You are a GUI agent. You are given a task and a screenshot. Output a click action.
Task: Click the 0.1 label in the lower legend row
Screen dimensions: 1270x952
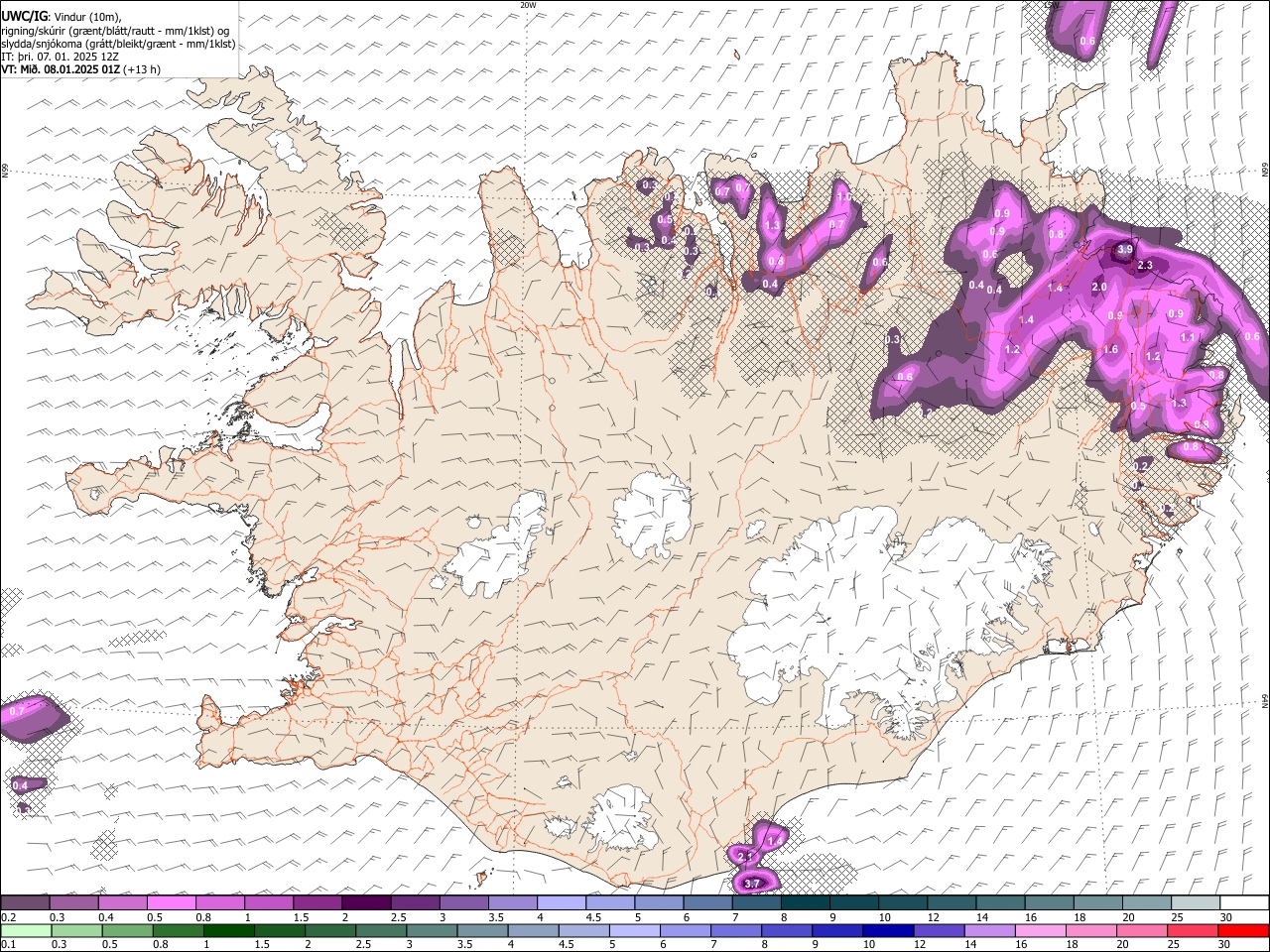[x=8, y=944]
